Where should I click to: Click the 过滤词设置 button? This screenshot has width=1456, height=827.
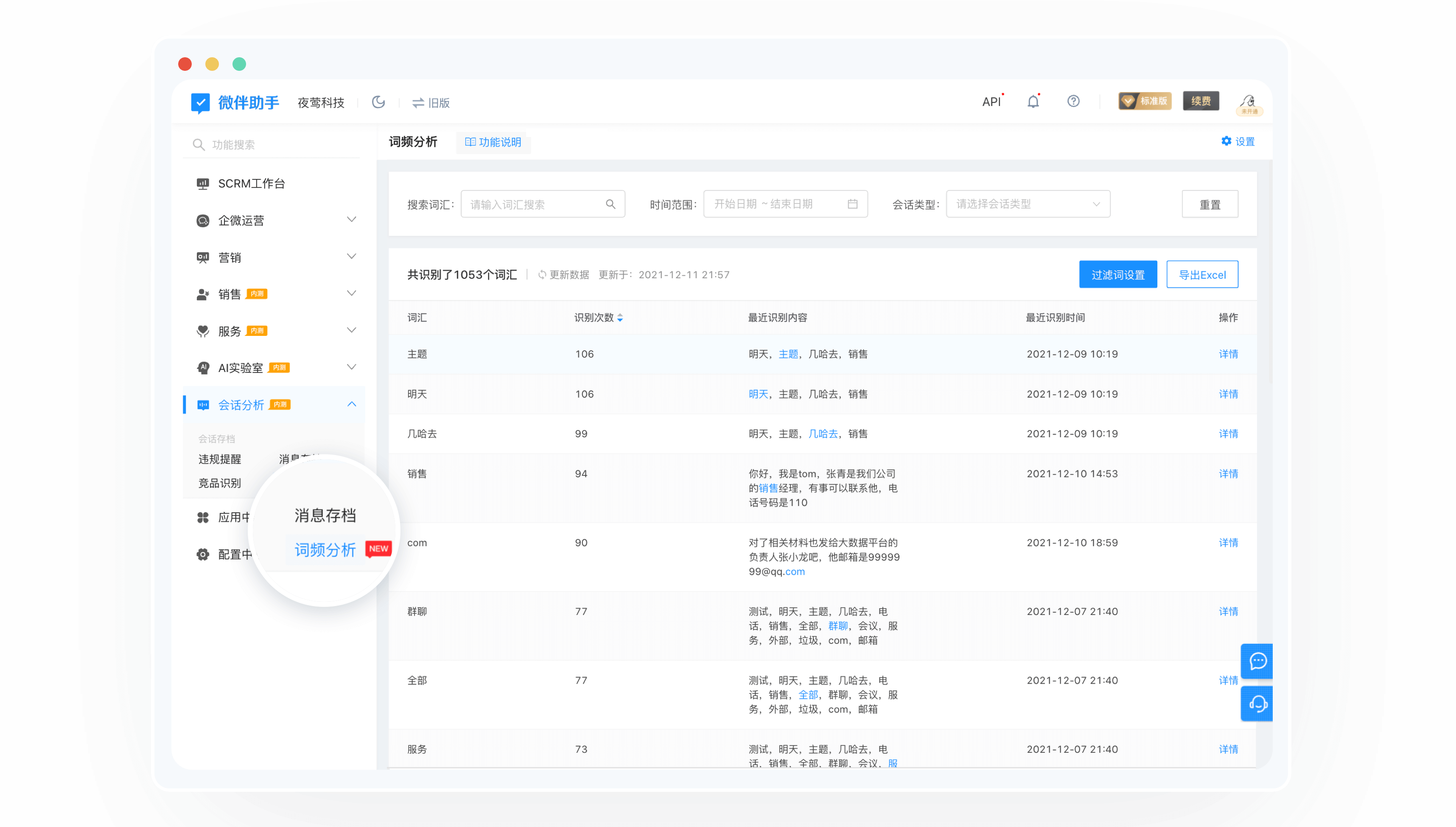pyautogui.click(x=1117, y=275)
